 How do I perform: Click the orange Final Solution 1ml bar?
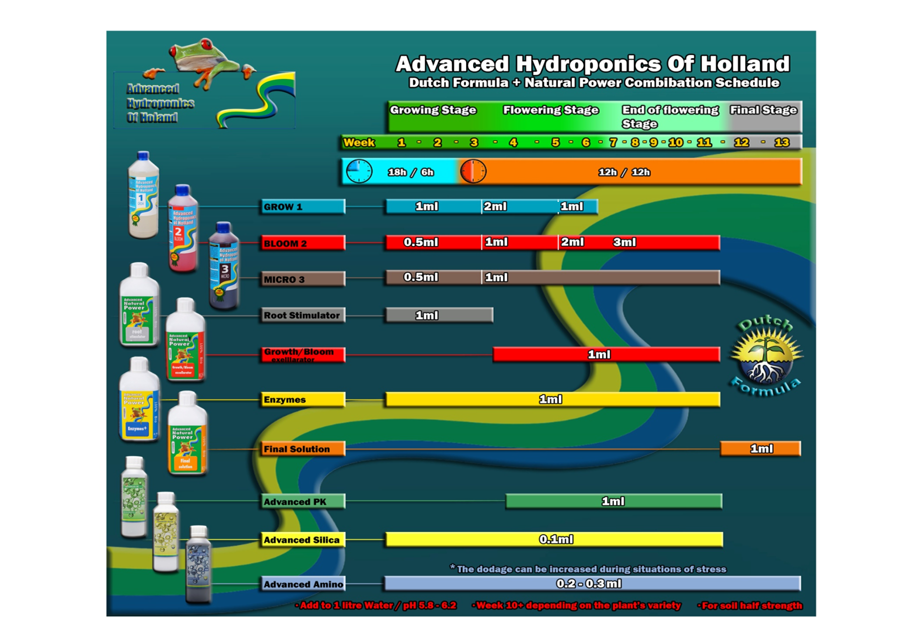coord(760,448)
